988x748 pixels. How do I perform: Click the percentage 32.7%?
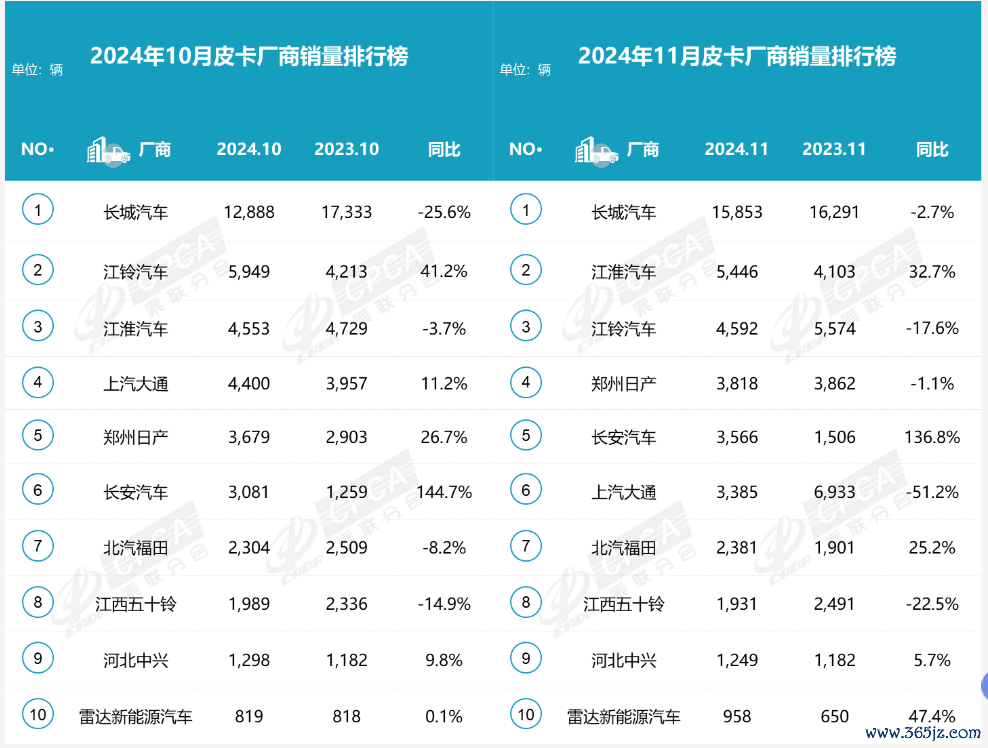pyautogui.click(x=932, y=272)
